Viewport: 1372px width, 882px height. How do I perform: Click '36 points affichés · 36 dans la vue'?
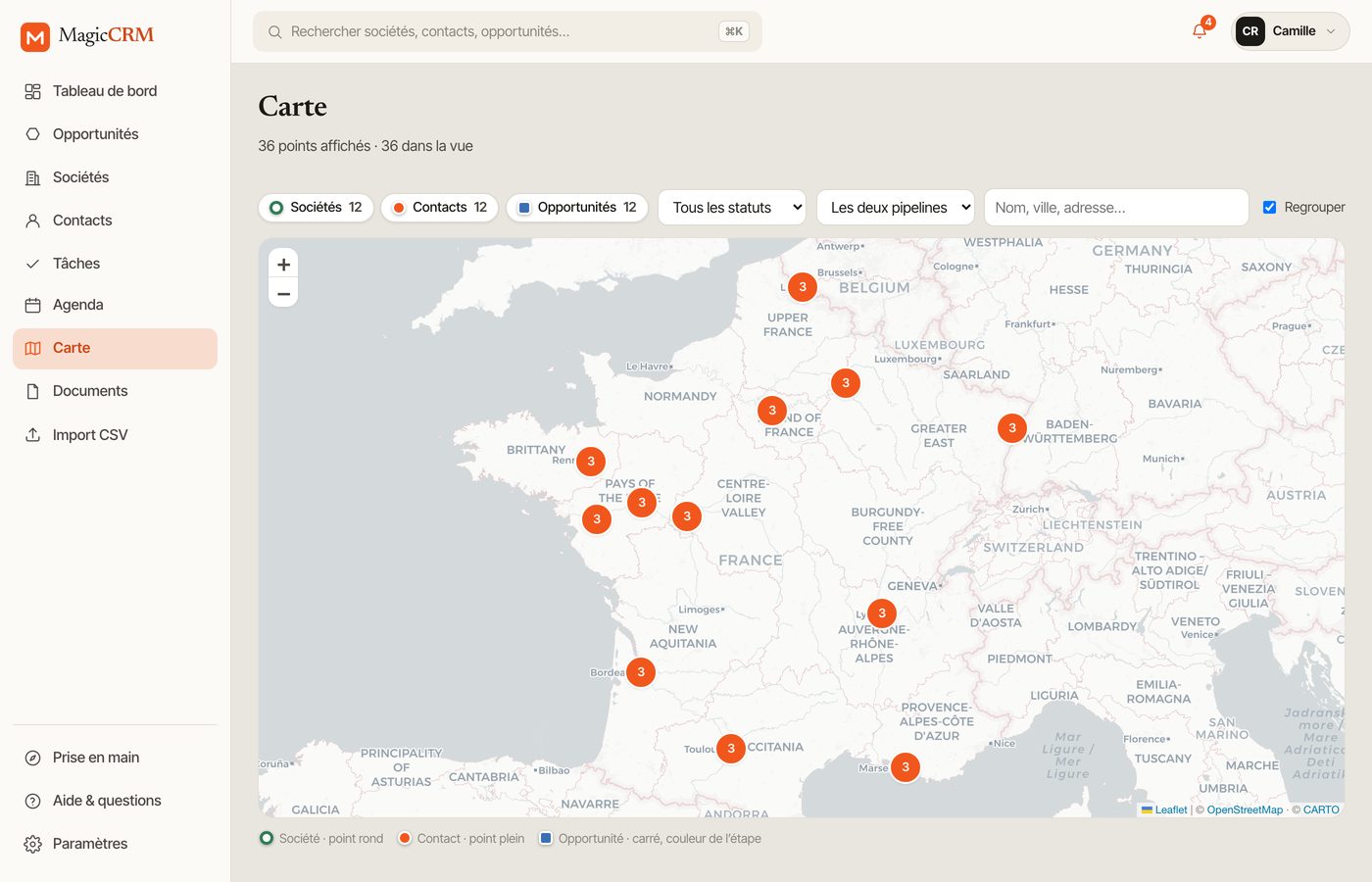366,146
